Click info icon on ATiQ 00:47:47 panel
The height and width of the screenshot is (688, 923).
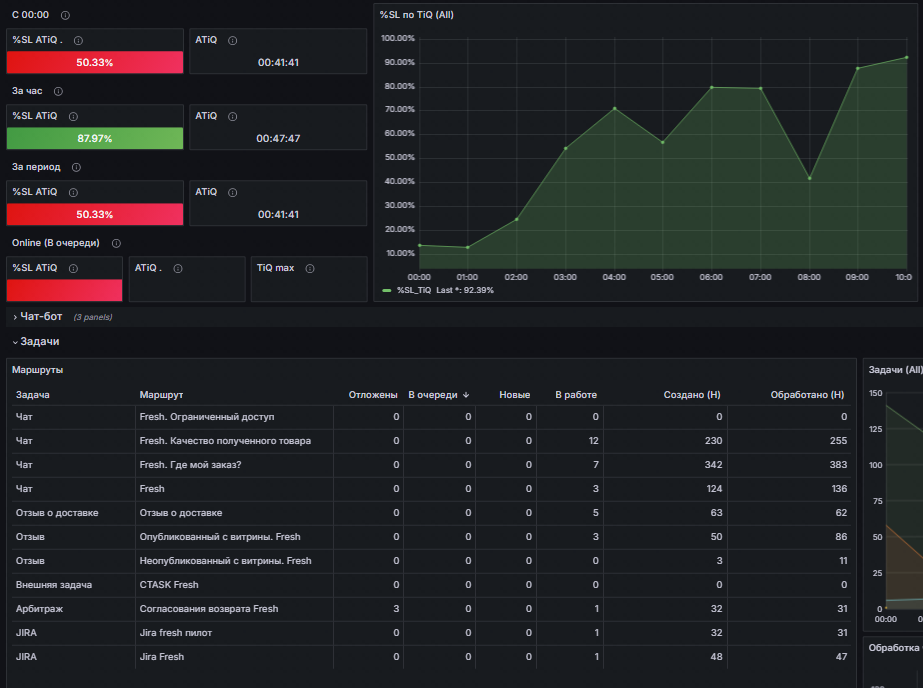tap(233, 117)
